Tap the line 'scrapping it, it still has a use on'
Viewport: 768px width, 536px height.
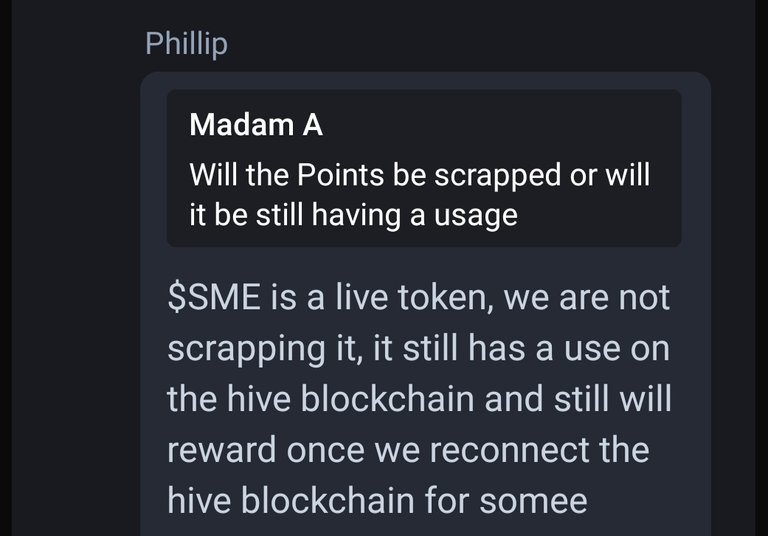[418, 349]
